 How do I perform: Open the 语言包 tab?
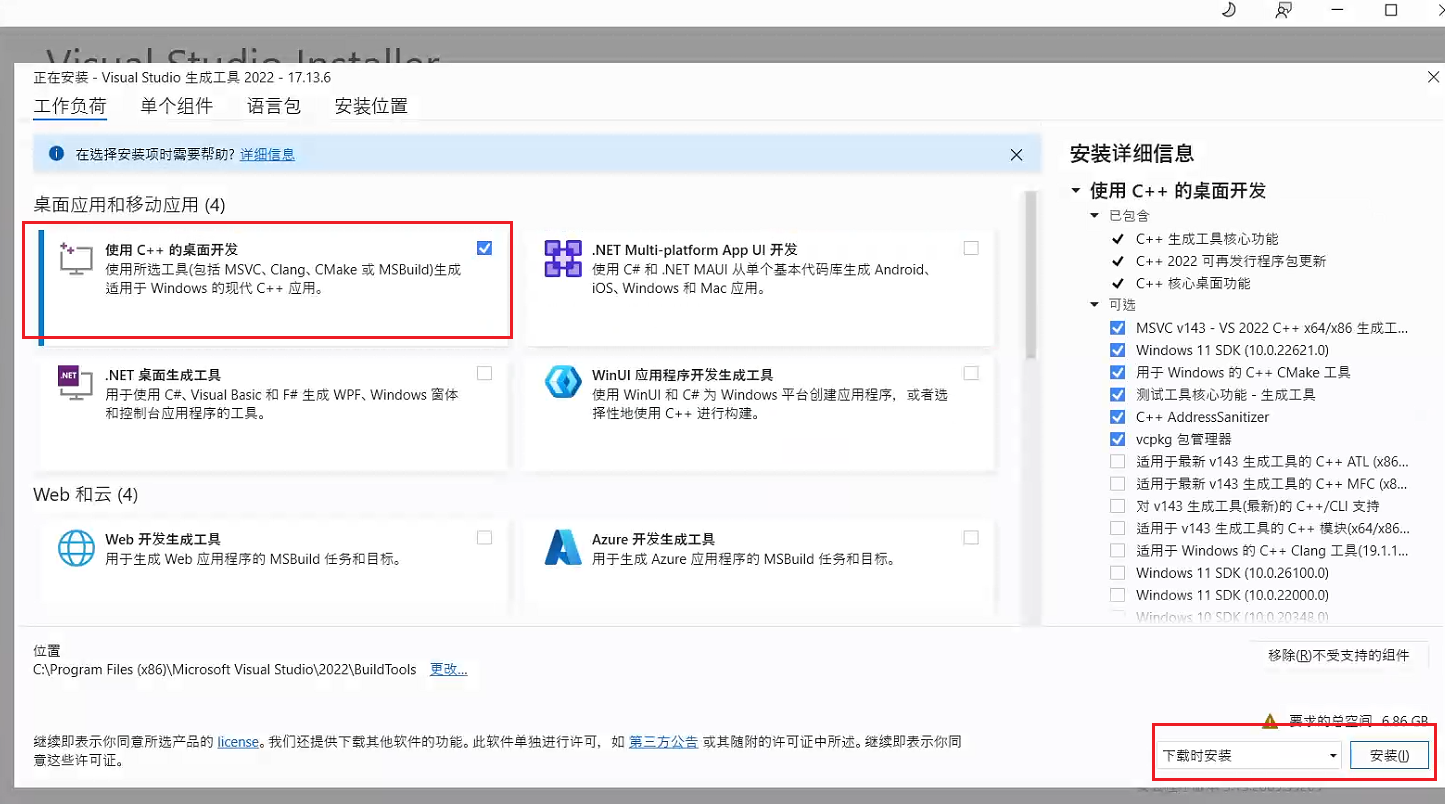coord(274,105)
